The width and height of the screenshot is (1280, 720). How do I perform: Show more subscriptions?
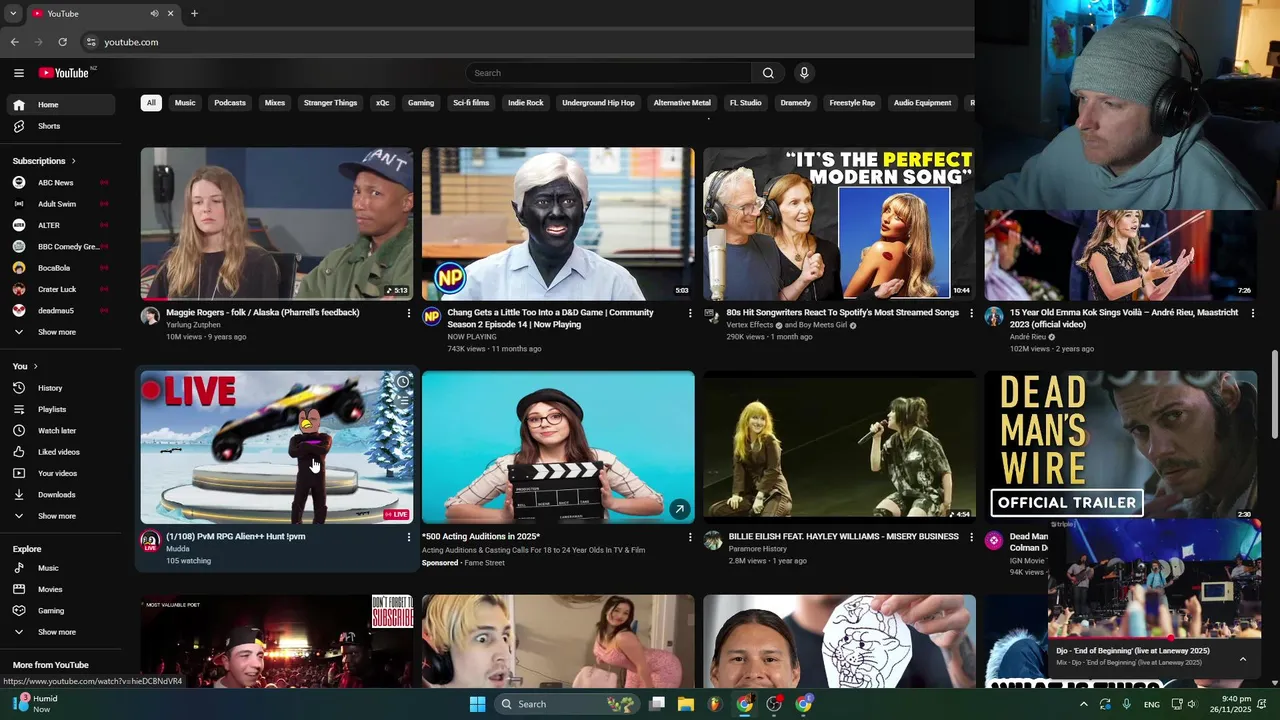pyautogui.click(x=60, y=332)
